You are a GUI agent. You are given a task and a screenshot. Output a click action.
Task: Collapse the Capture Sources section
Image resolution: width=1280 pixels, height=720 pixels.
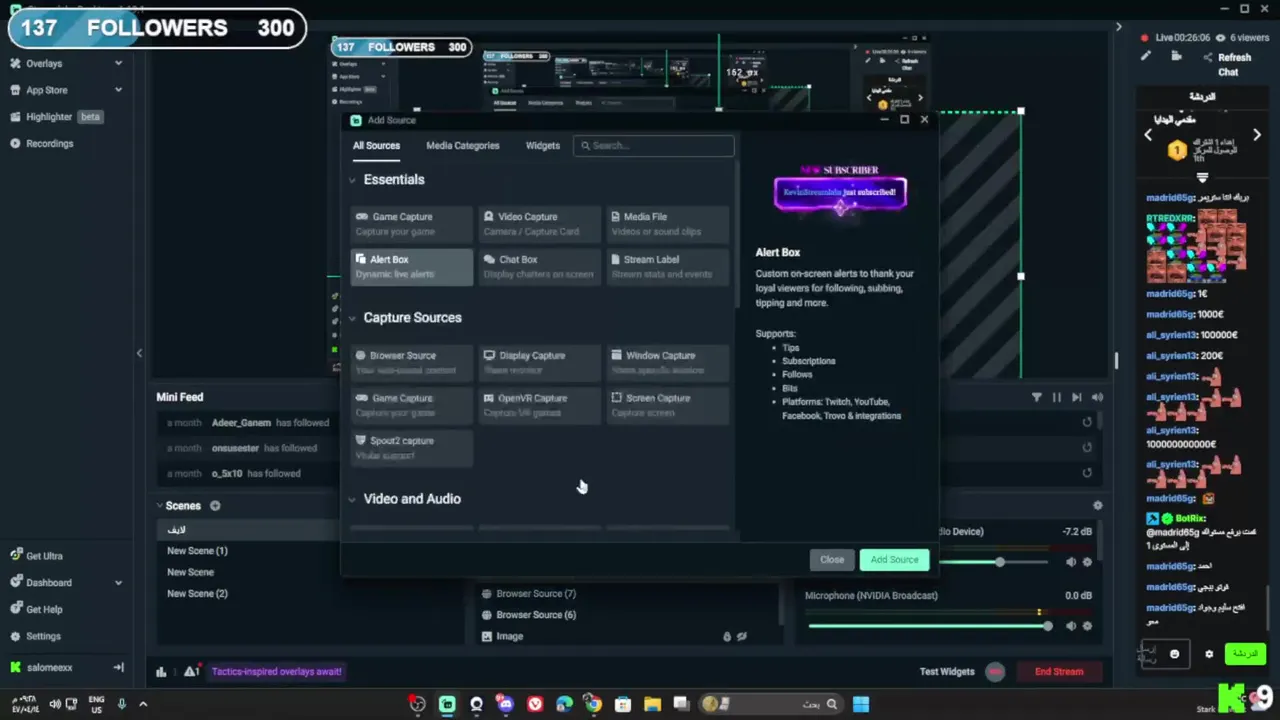pos(352,318)
